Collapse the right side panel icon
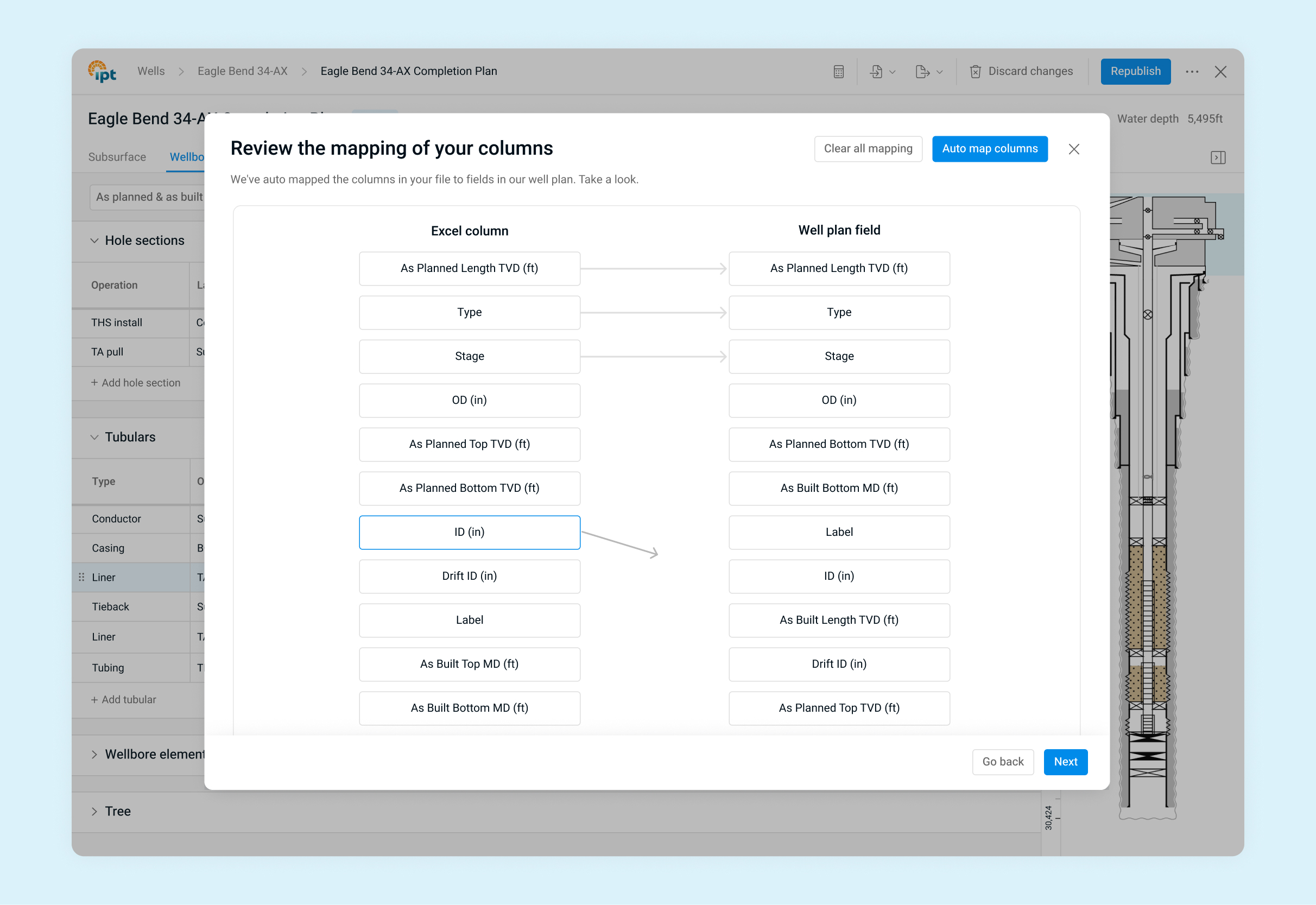Screen dimensions: 1316x905 click(1218, 157)
